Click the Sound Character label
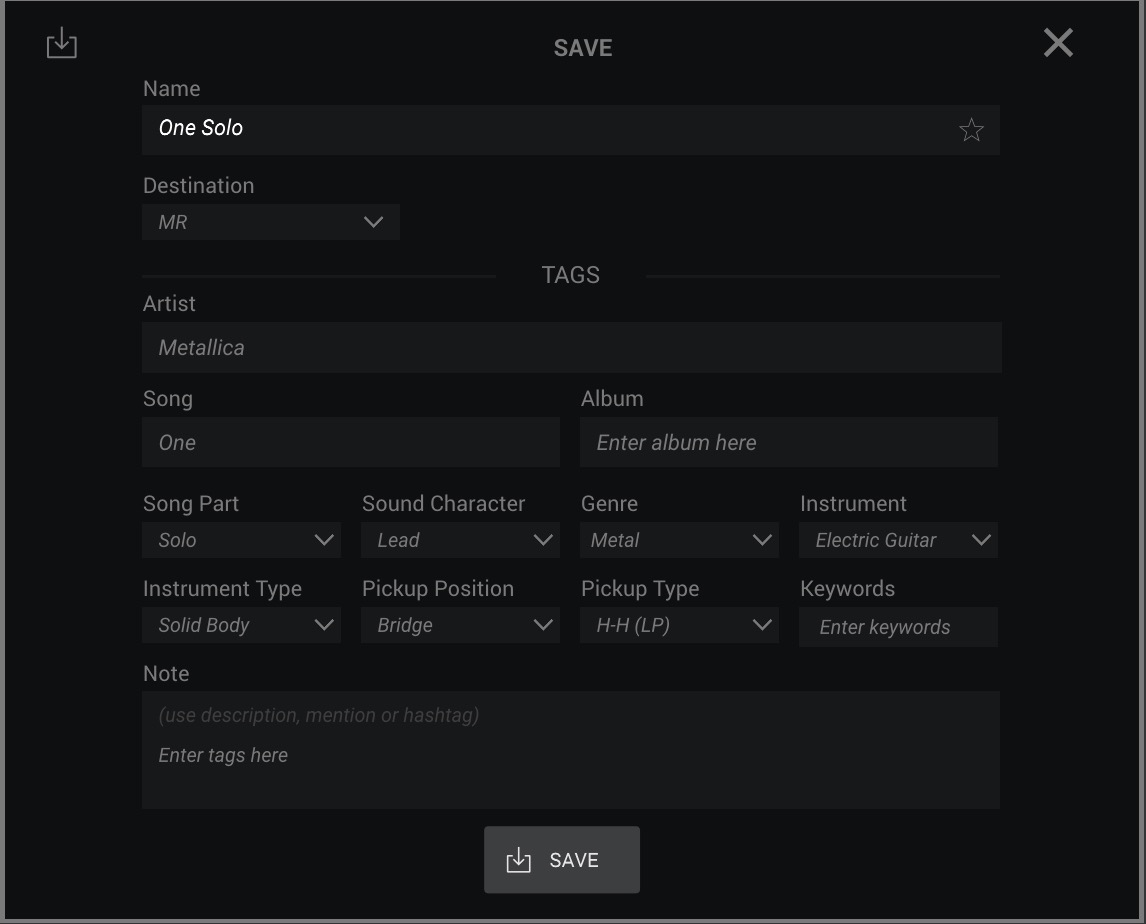This screenshot has width=1146, height=924. 444,504
